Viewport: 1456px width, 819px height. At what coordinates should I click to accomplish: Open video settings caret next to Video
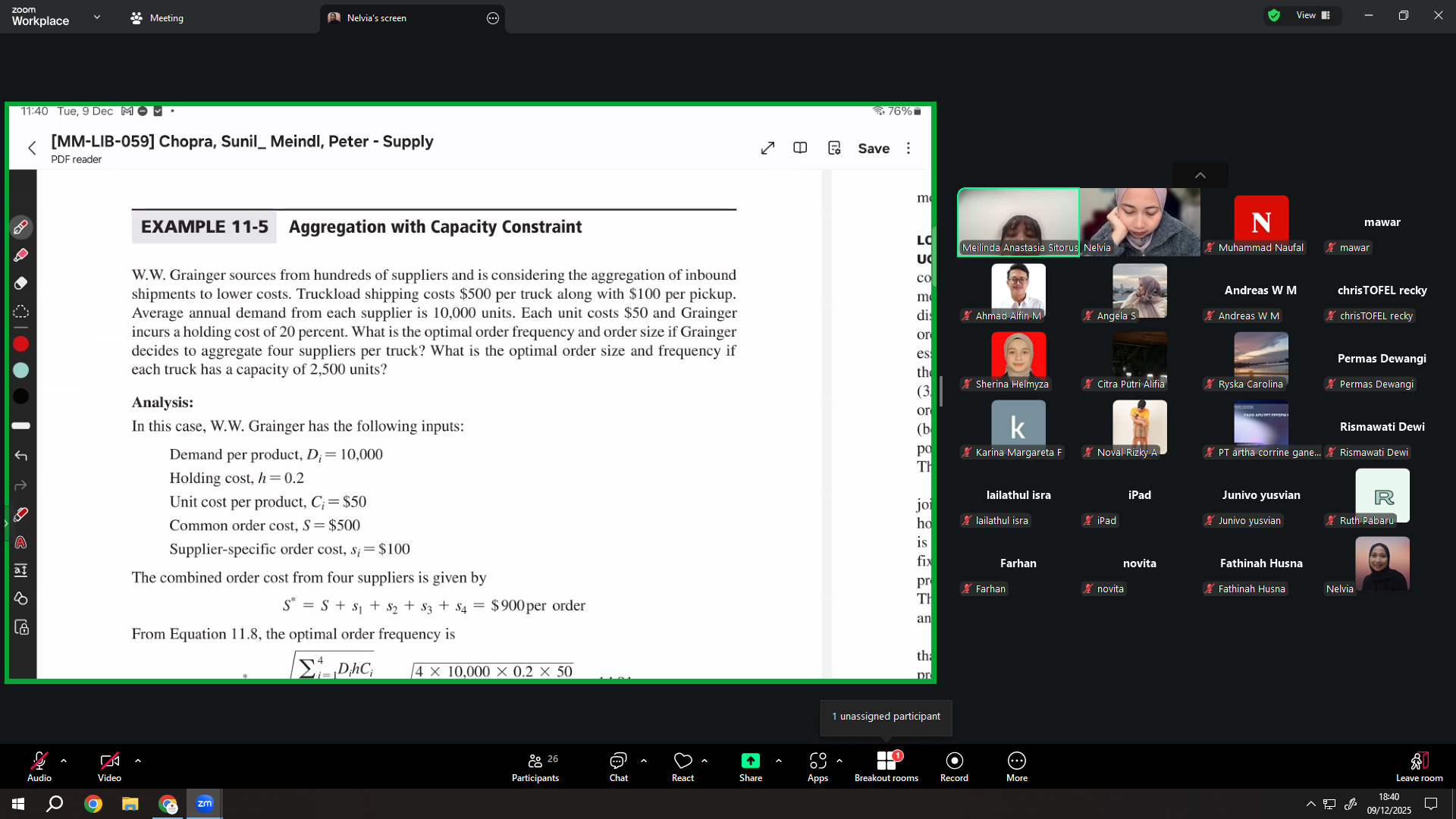138,761
